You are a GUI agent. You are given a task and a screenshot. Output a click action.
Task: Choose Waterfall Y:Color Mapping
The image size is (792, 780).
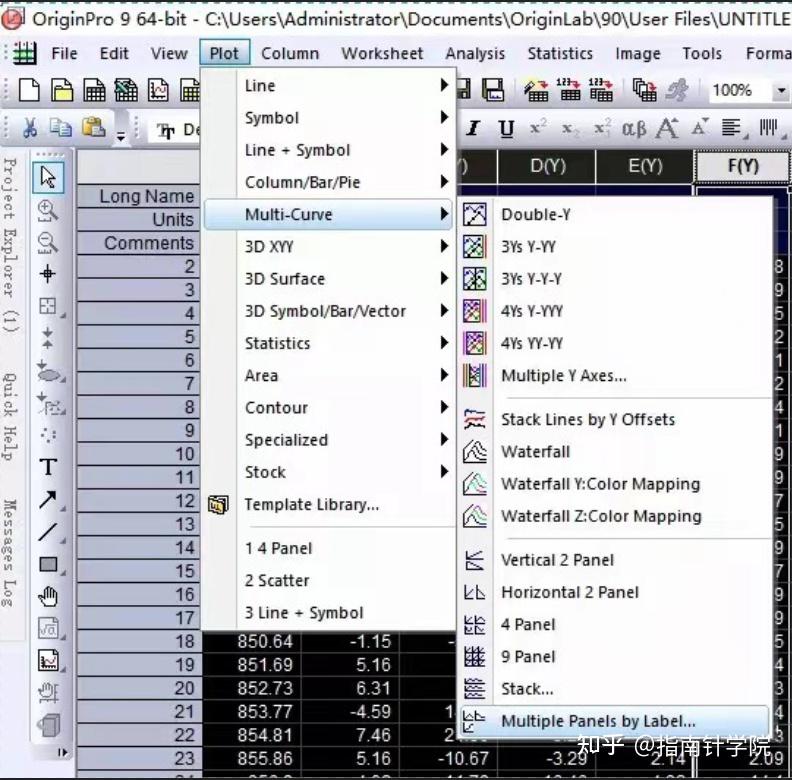click(615, 484)
